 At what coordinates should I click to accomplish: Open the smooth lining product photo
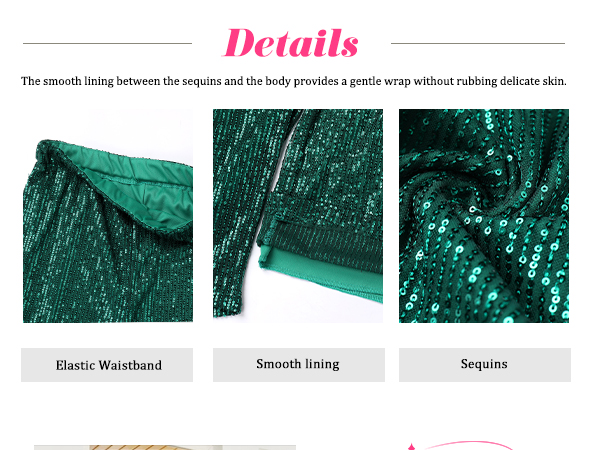[298, 216]
